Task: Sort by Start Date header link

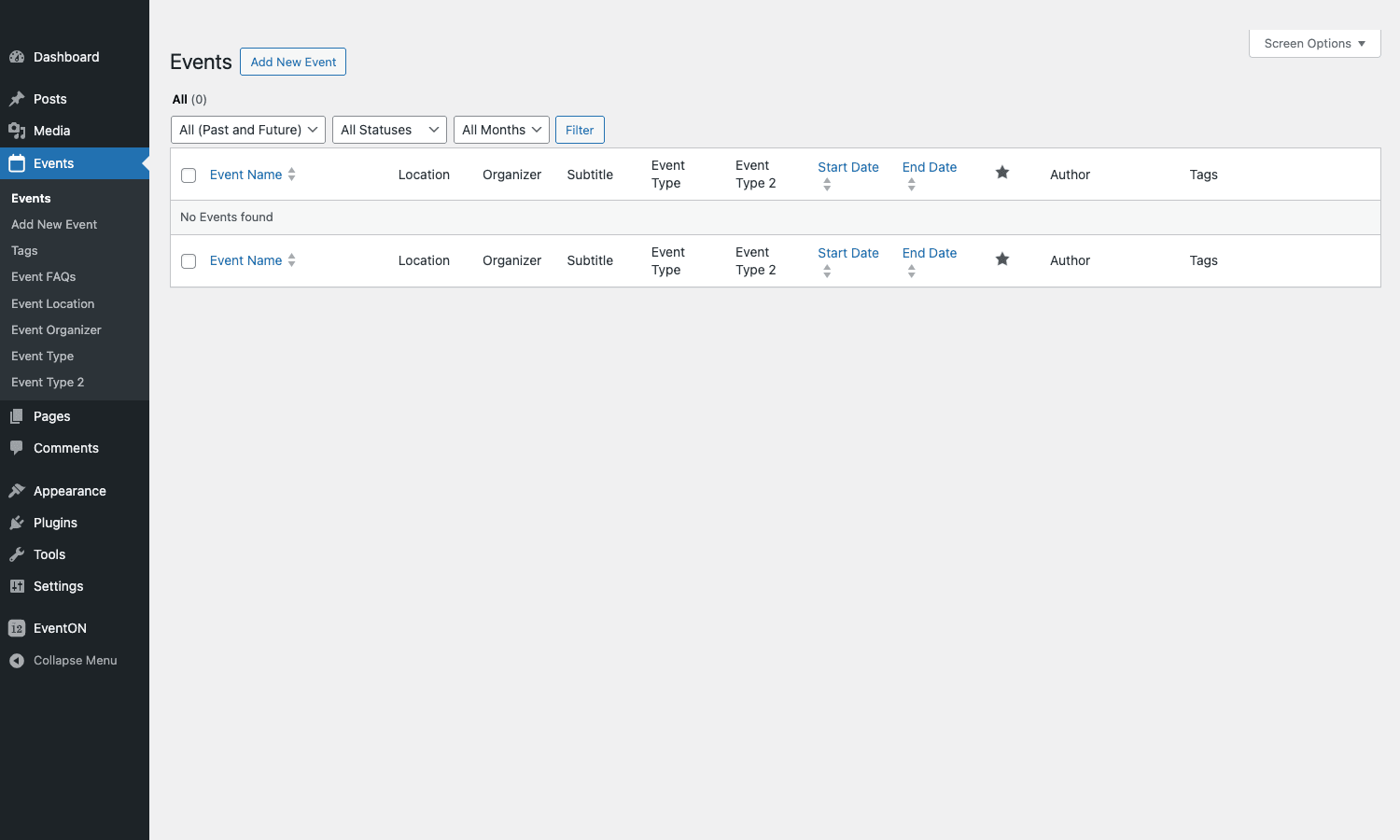Action: [848, 167]
